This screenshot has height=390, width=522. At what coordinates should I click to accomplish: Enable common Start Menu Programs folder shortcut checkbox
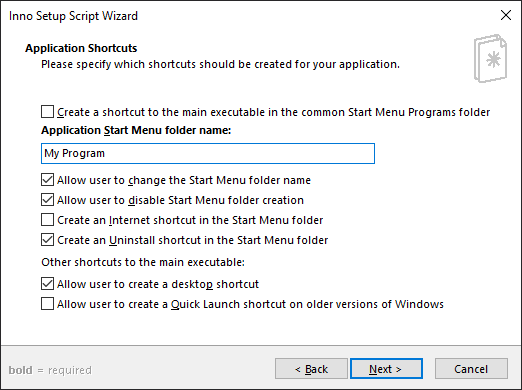tap(47, 112)
